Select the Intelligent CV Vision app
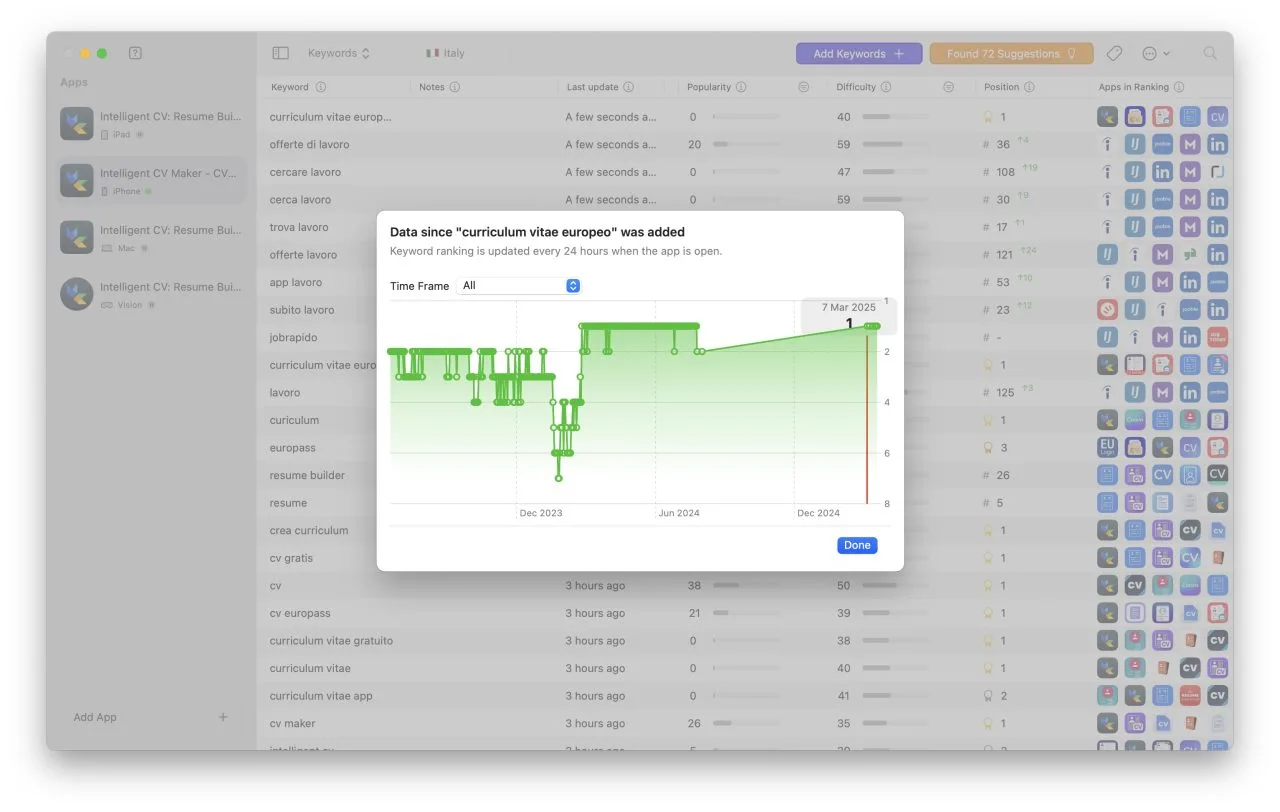The height and width of the screenshot is (812, 1280). [151, 294]
